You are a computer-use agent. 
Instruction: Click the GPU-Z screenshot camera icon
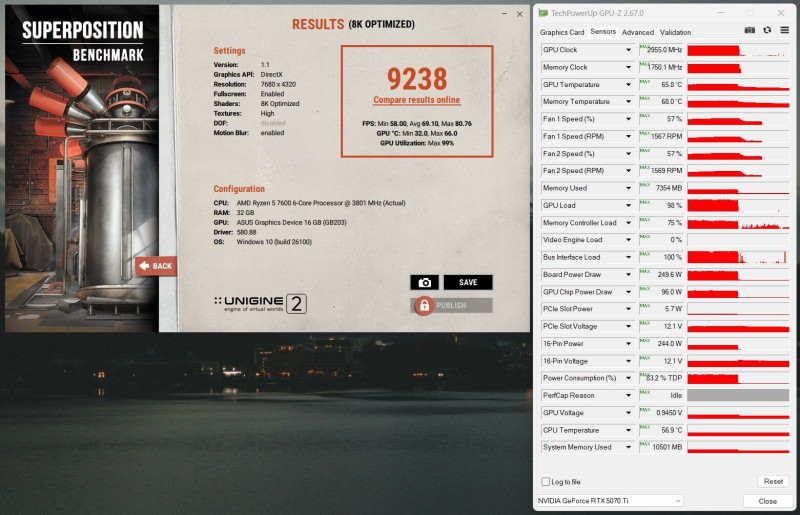pyautogui.click(x=749, y=31)
